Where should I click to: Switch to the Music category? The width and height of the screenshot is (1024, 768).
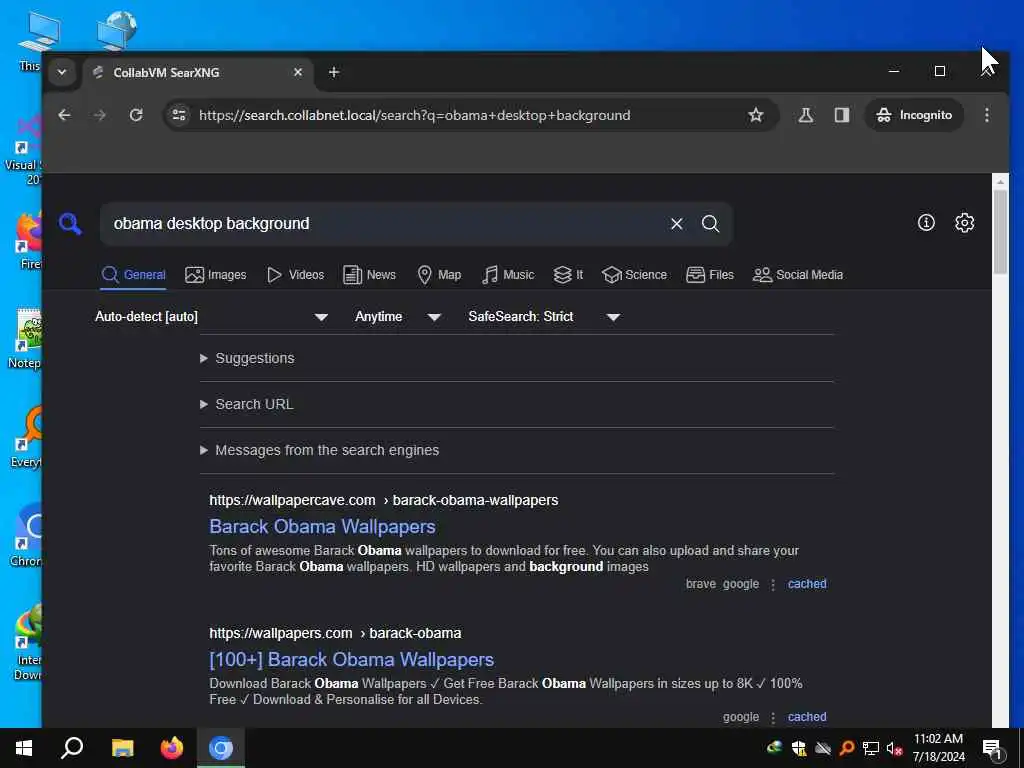pos(507,275)
